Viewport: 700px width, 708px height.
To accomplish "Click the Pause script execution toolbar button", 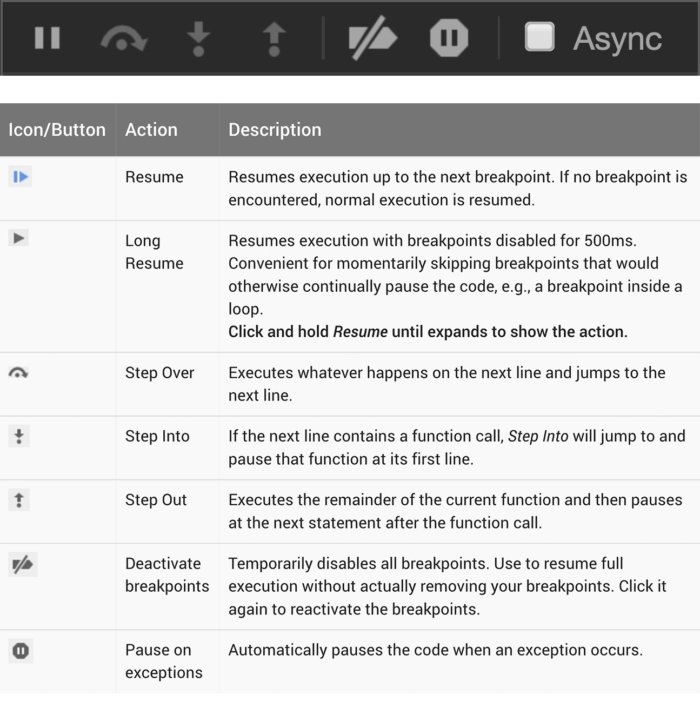I will tap(47, 38).
